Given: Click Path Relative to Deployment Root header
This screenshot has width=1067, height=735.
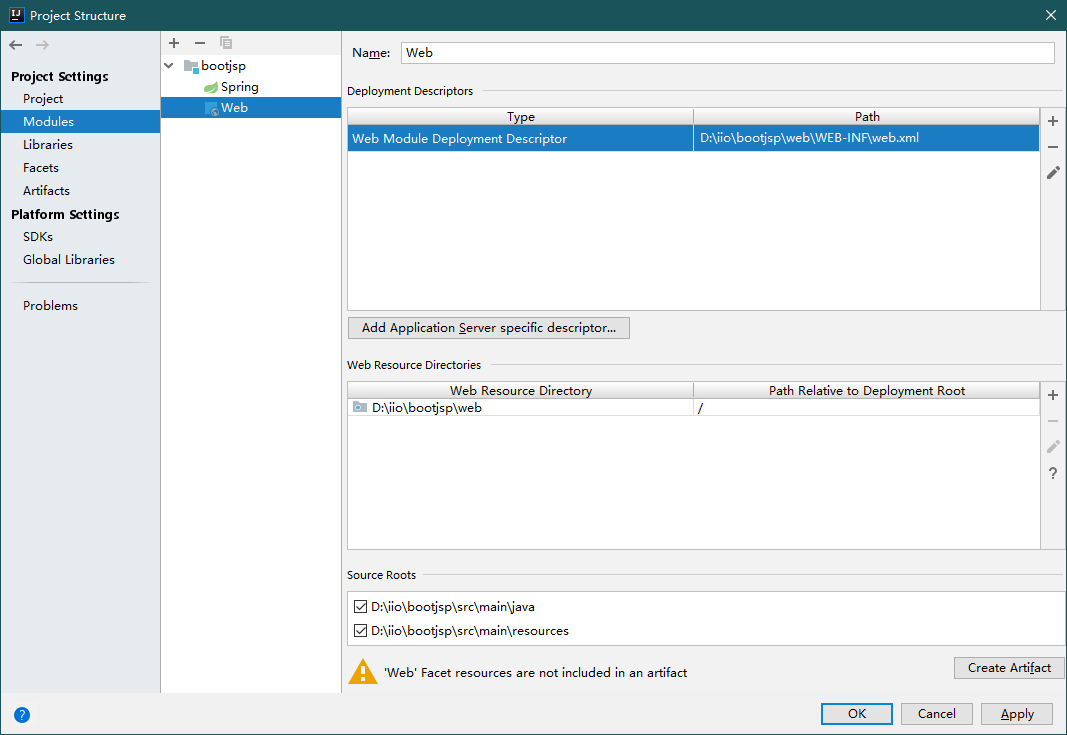Looking at the screenshot, I should click(x=867, y=391).
